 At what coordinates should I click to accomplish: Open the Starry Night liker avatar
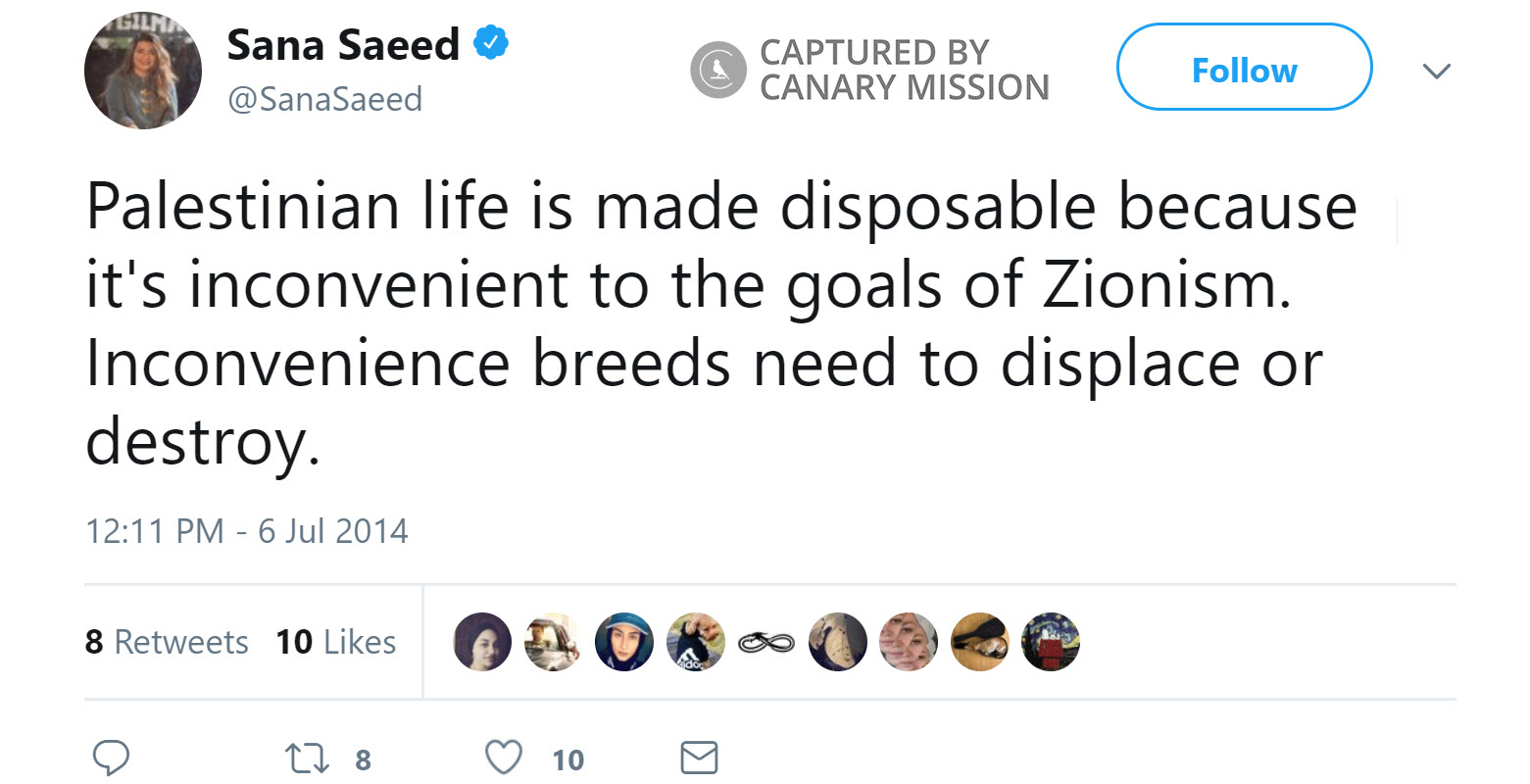(1050, 642)
